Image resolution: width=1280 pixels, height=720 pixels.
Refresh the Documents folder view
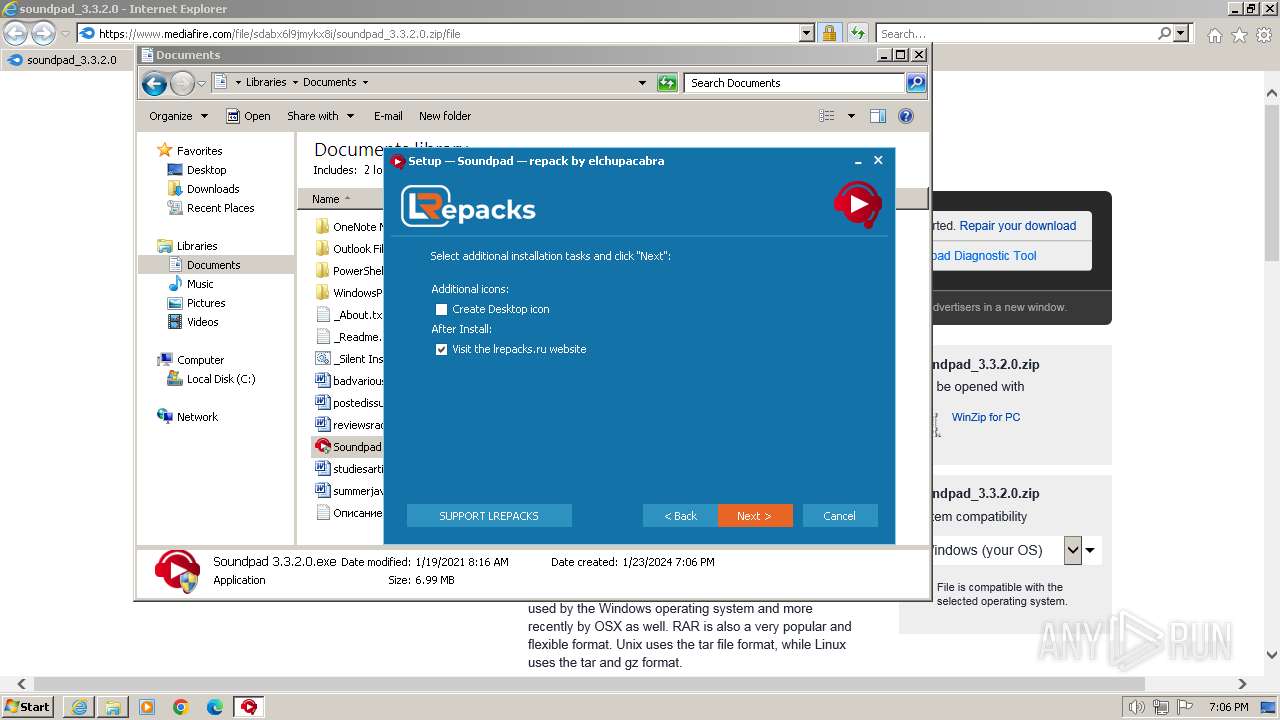pos(667,83)
